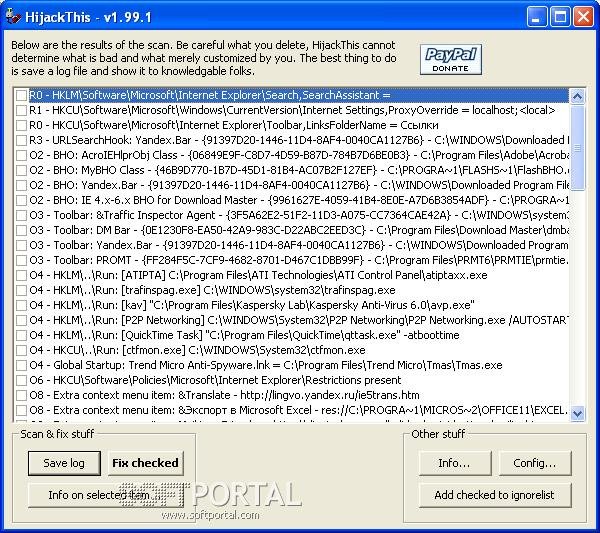This screenshot has width=600, height=533.
Task: Tick checkbox for R3 URLSearchHook Yandex.Bar
Action: [x=21, y=140]
